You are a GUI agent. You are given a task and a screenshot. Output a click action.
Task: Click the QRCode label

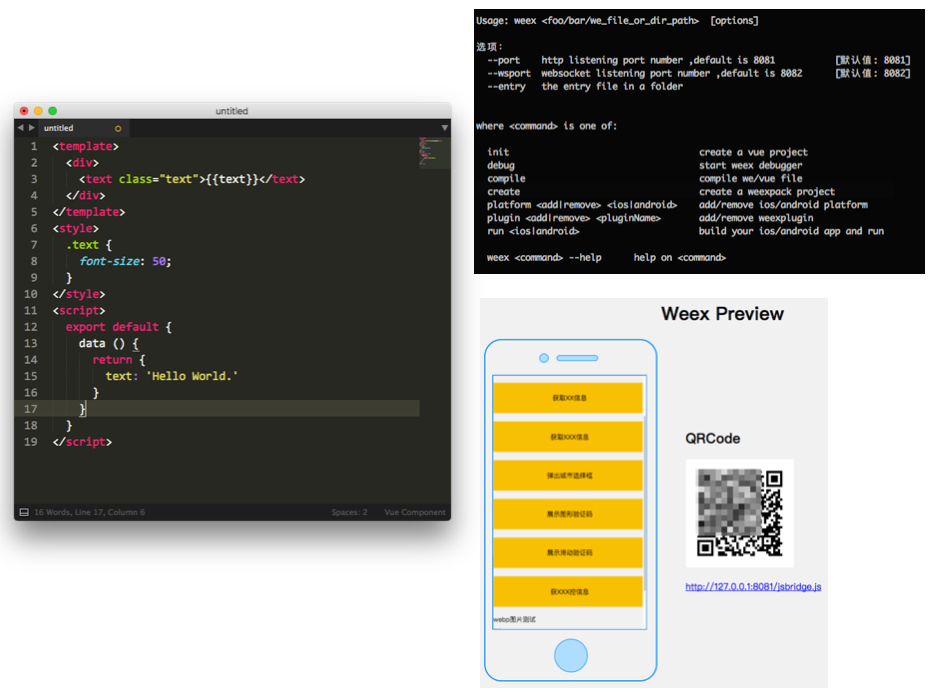click(712, 438)
